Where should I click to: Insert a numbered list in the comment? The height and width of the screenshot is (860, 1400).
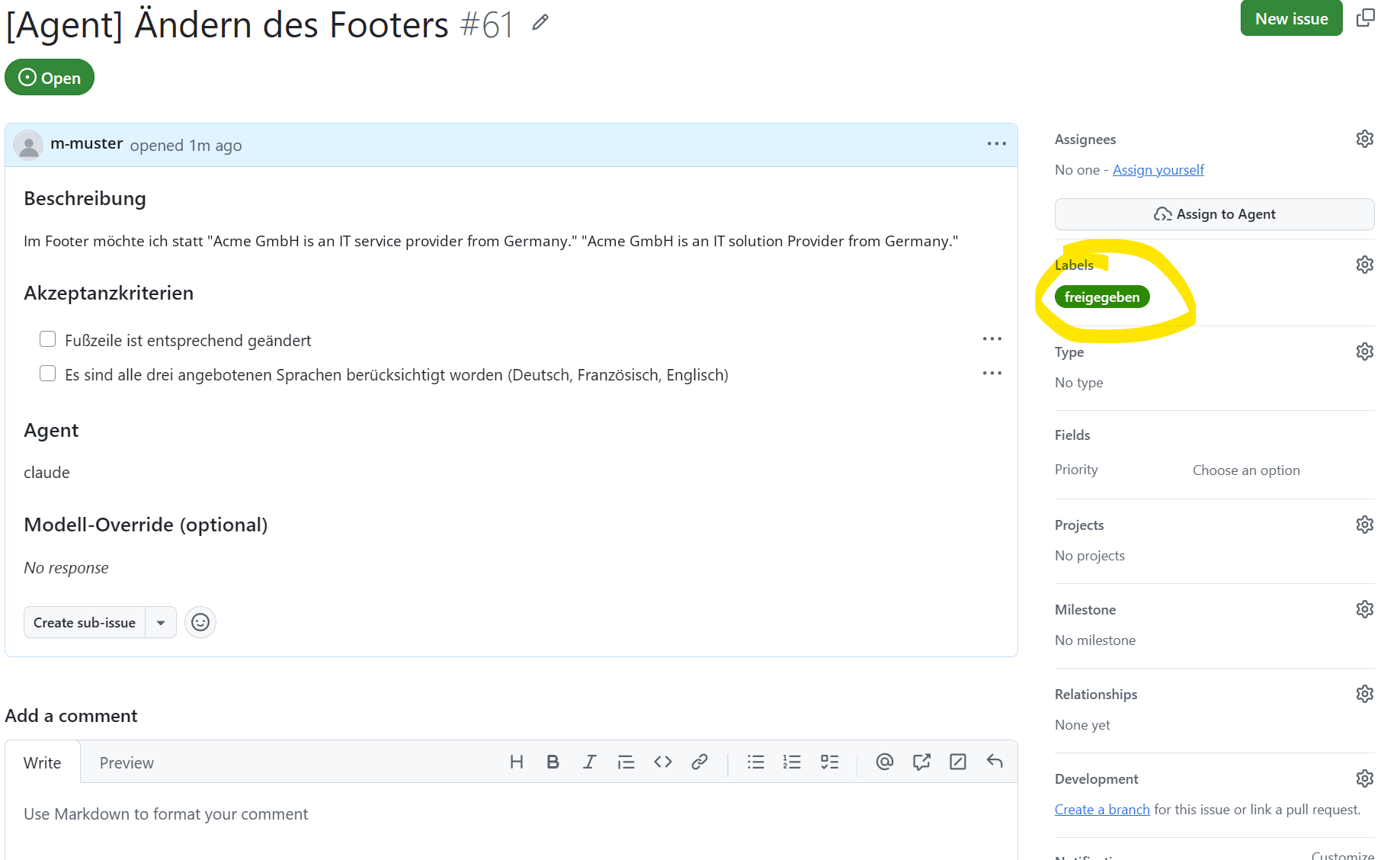tap(792, 762)
